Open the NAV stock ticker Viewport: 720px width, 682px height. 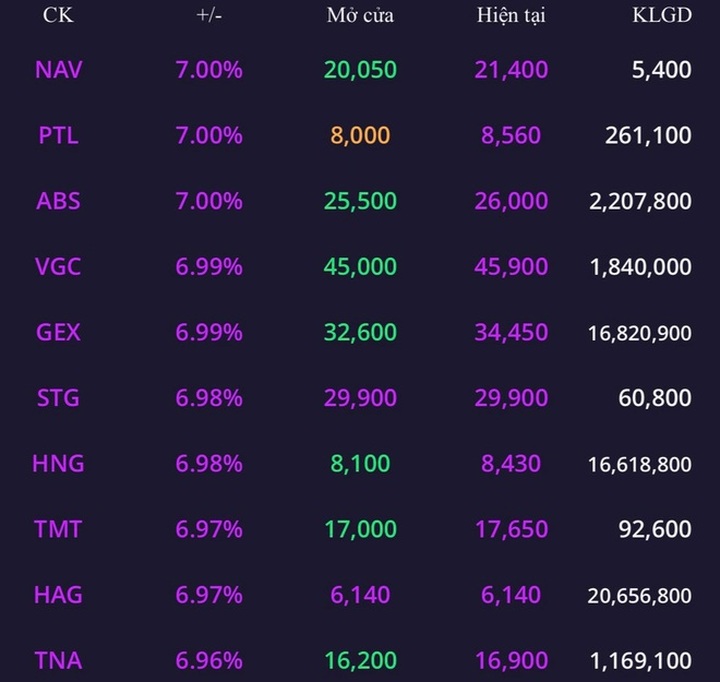[58, 70]
